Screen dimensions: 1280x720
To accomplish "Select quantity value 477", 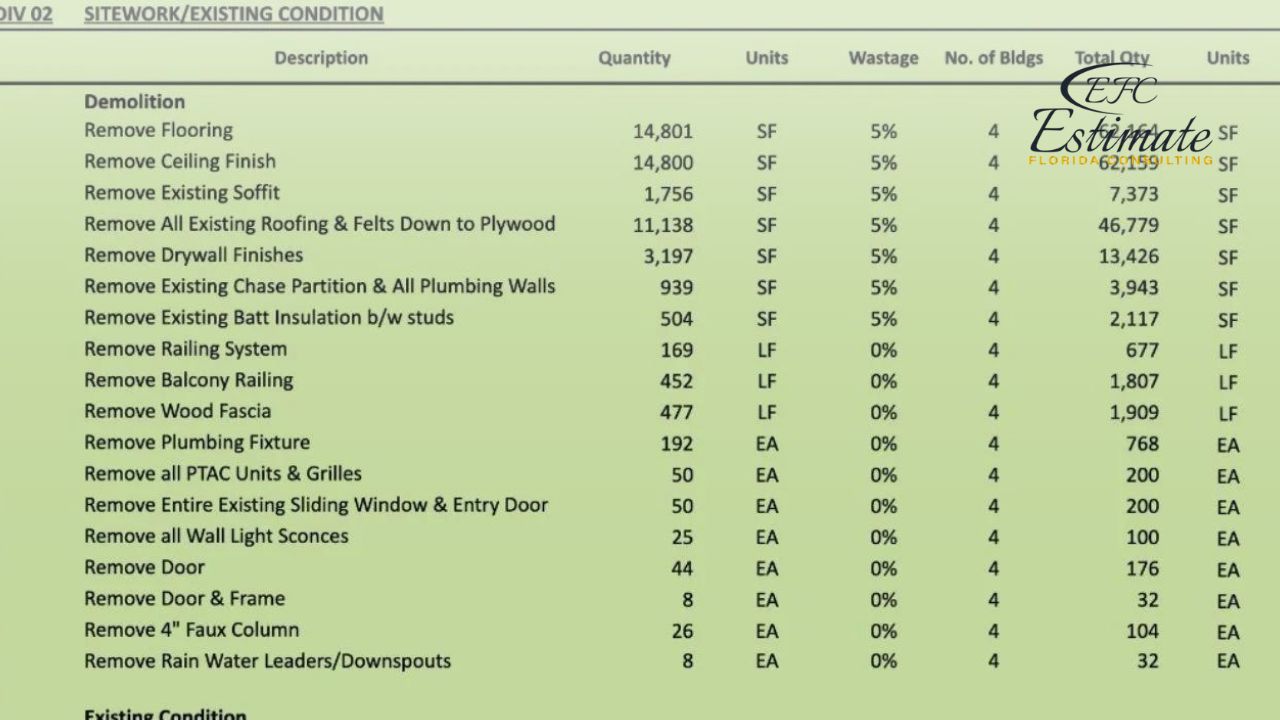I will [676, 412].
